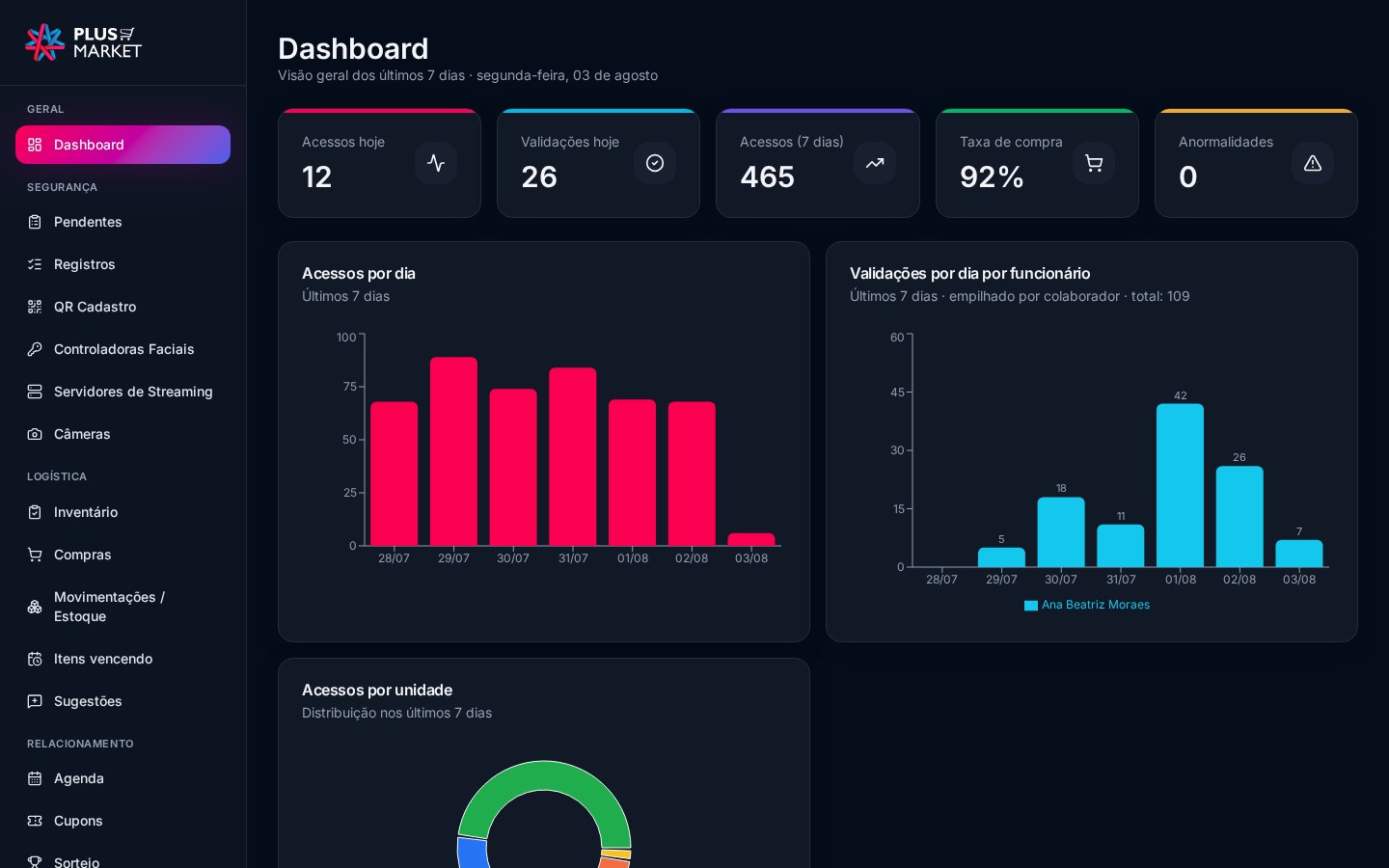This screenshot has height=868, width=1389.
Task: Click the Controladoras Faciais key icon
Action: [x=35, y=349]
